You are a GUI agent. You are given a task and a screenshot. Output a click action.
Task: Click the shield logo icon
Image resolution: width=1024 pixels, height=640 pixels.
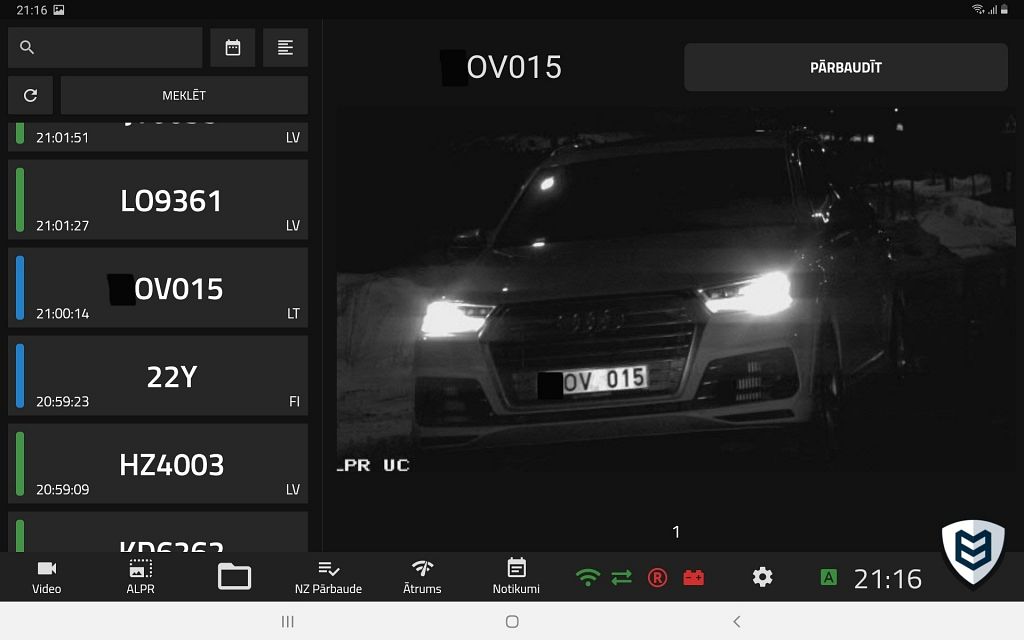point(973,552)
